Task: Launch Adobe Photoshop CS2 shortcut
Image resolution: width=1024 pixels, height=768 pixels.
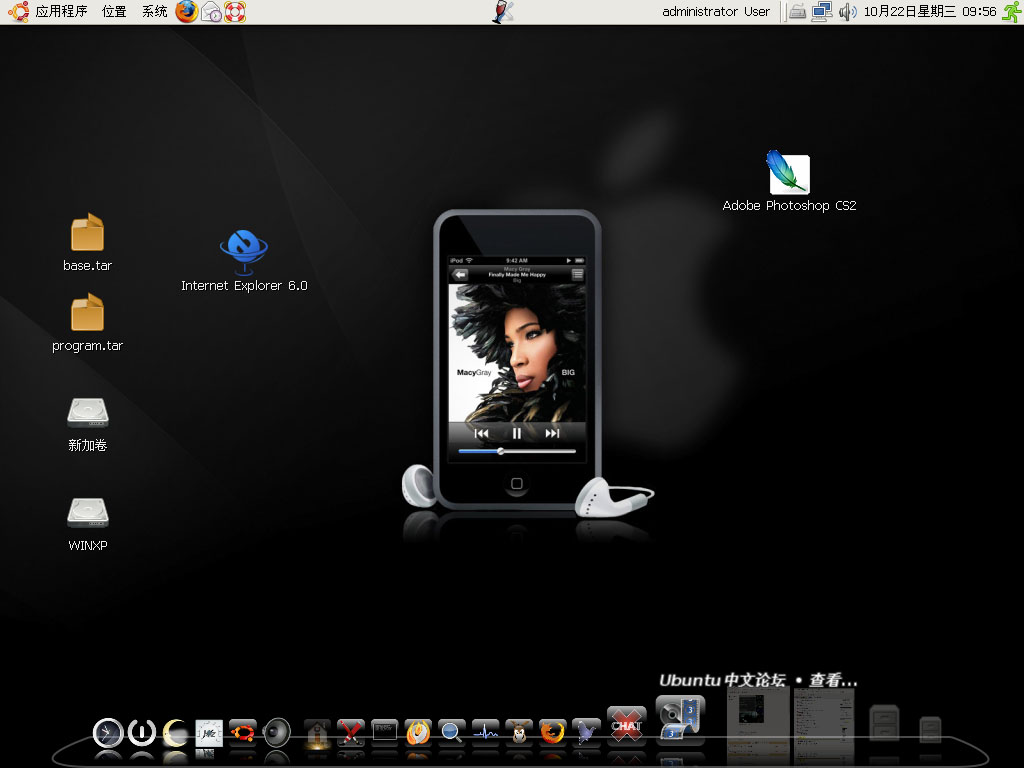Action: [x=789, y=181]
